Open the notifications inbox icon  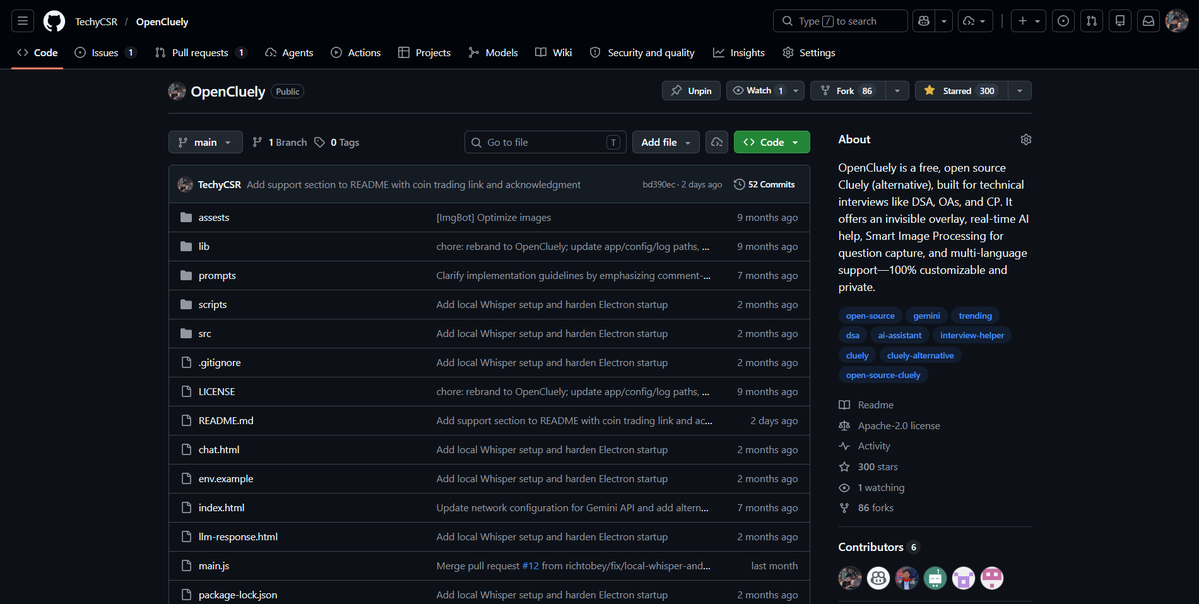(1148, 21)
